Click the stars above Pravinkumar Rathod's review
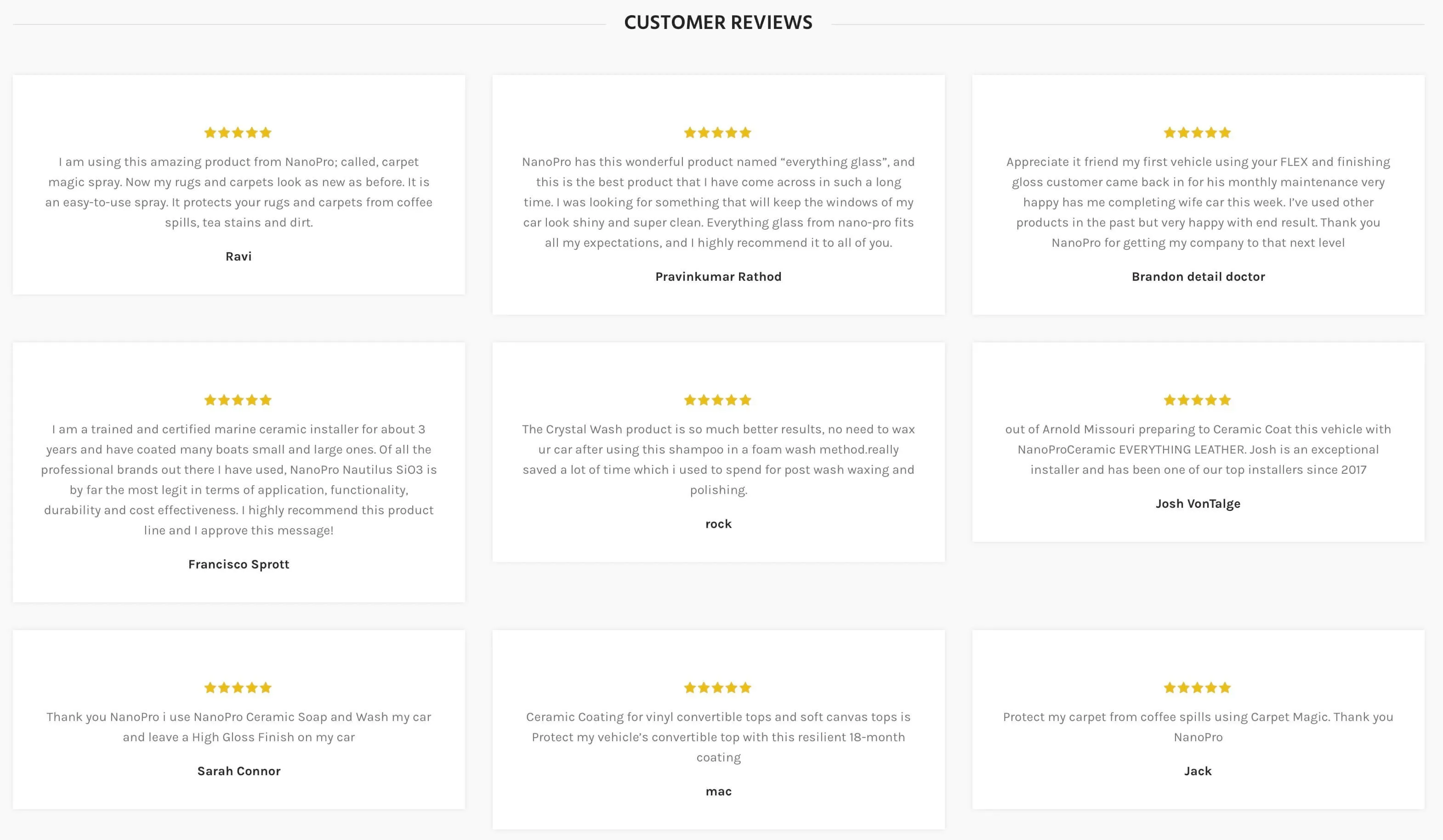Viewport: 1443px width, 840px height. coord(717,133)
